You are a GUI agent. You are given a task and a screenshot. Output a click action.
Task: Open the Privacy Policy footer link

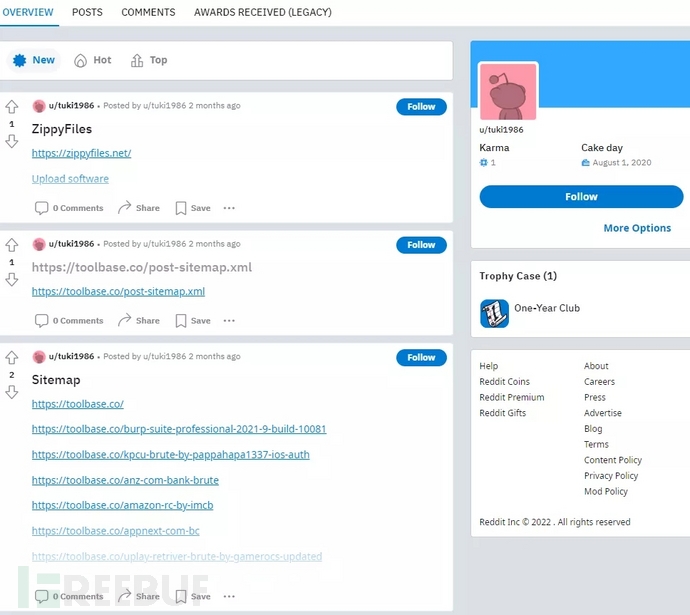(611, 476)
